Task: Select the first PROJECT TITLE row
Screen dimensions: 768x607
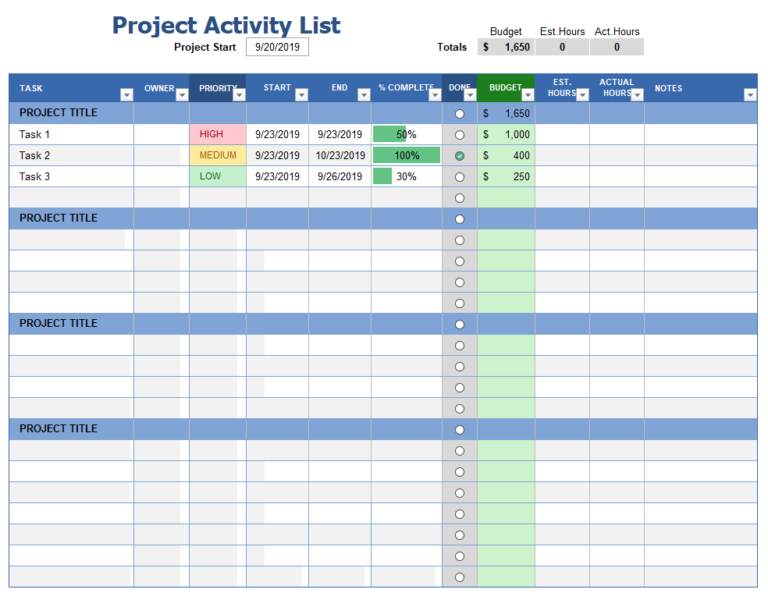Action: tap(383, 113)
